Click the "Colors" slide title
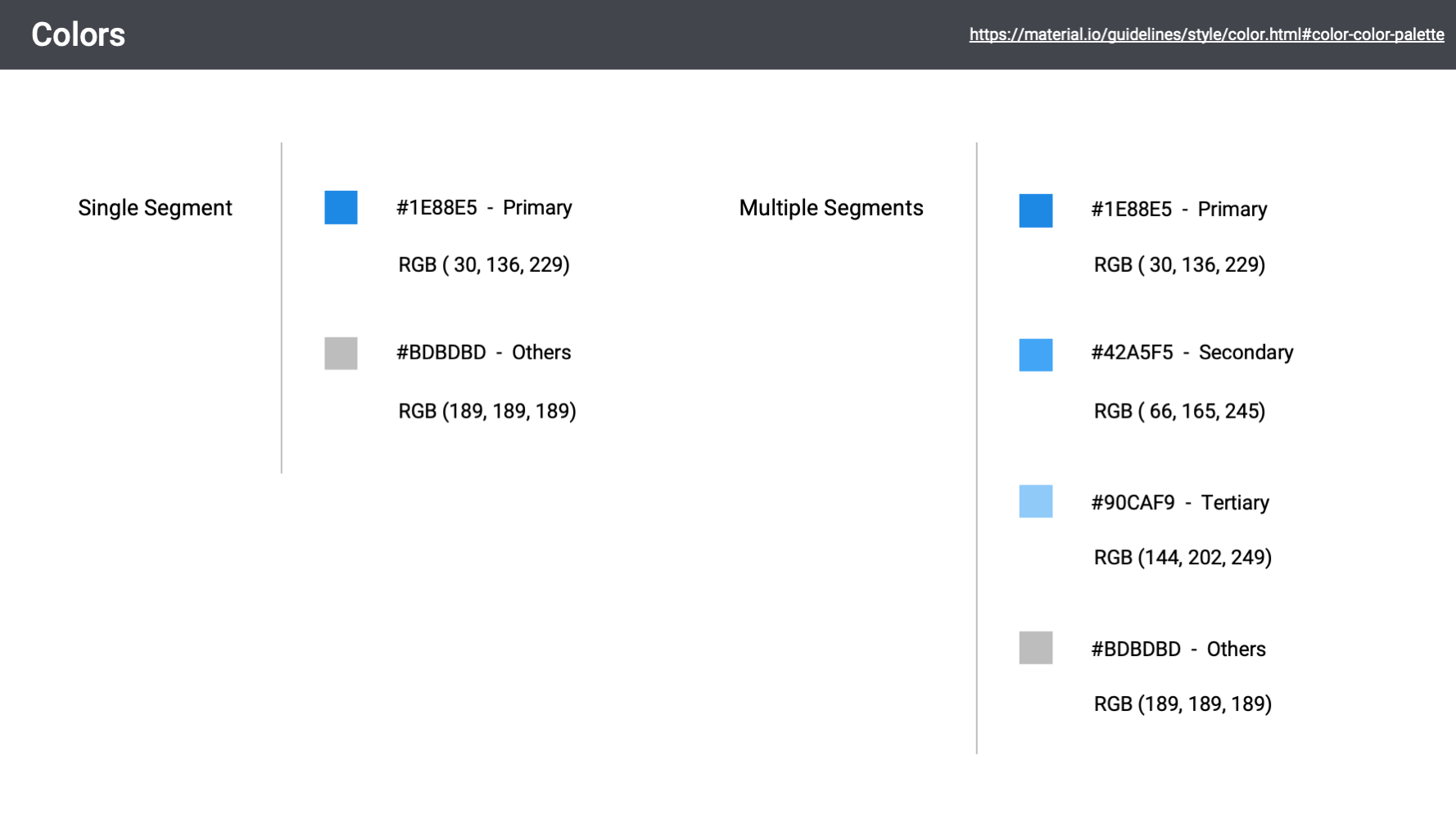This screenshot has height=819, width=1456. click(x=78, y=34)
